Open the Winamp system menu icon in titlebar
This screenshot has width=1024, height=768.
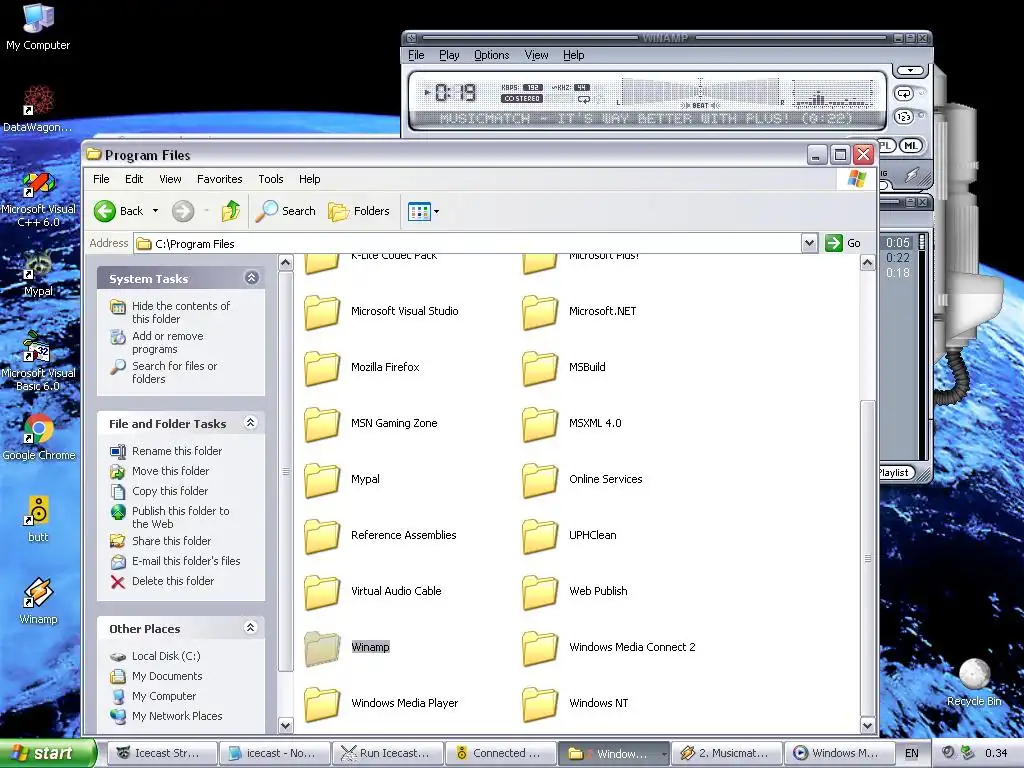[x=409, y=39]
